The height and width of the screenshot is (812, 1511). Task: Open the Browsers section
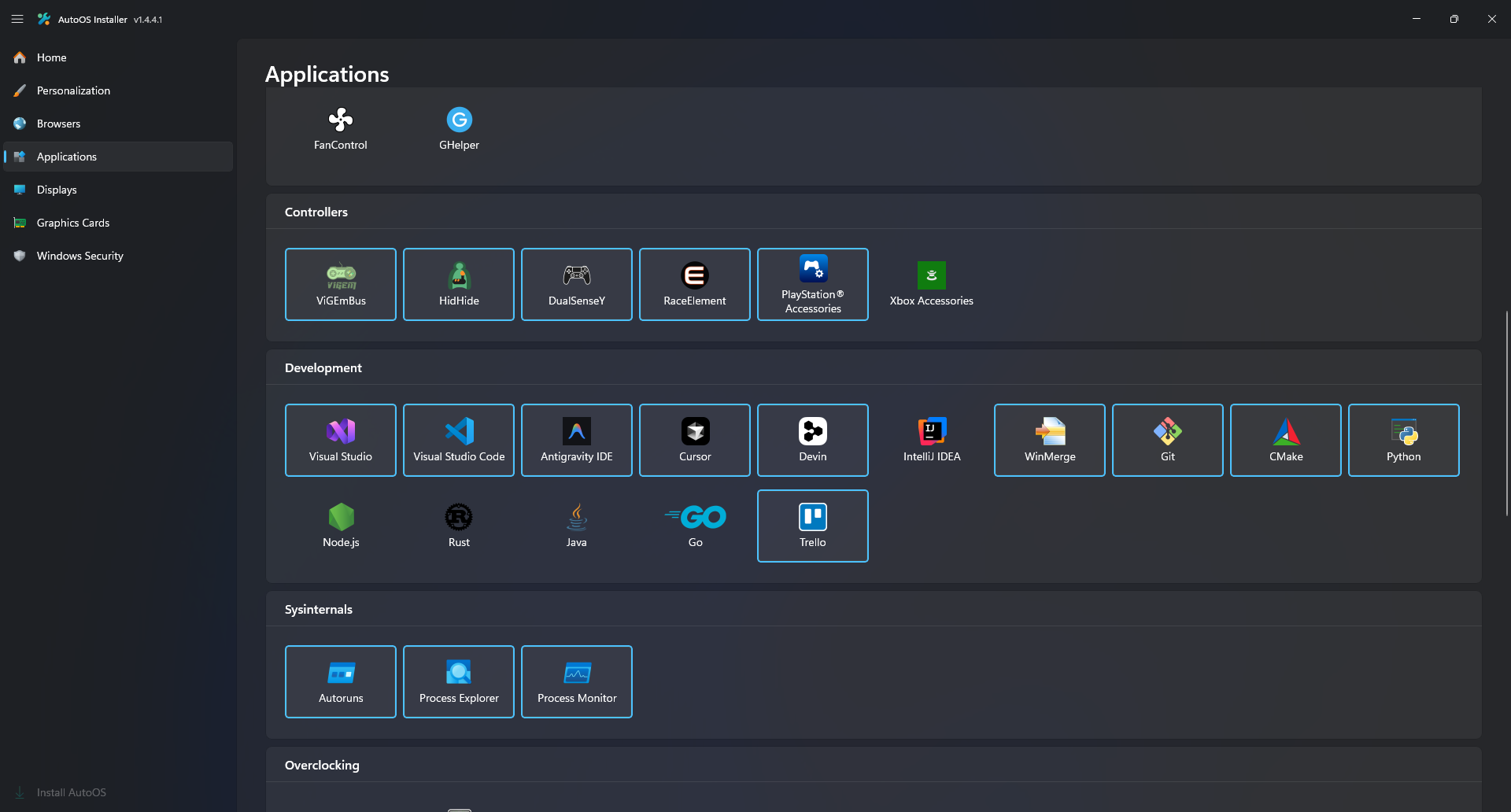(118, 124)
